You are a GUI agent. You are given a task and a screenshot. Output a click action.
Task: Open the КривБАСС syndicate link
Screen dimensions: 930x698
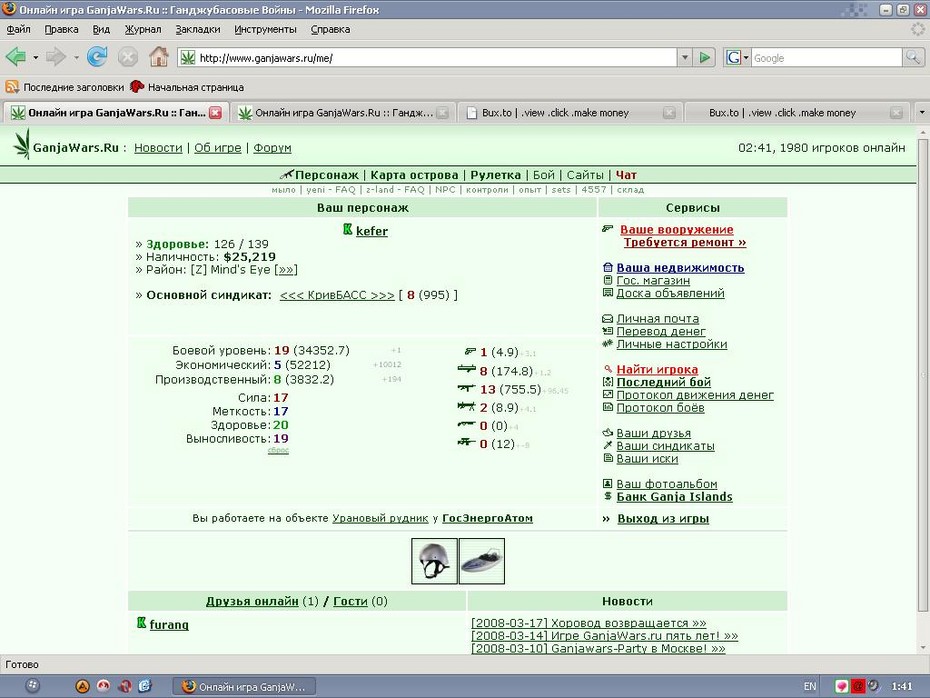337,295
